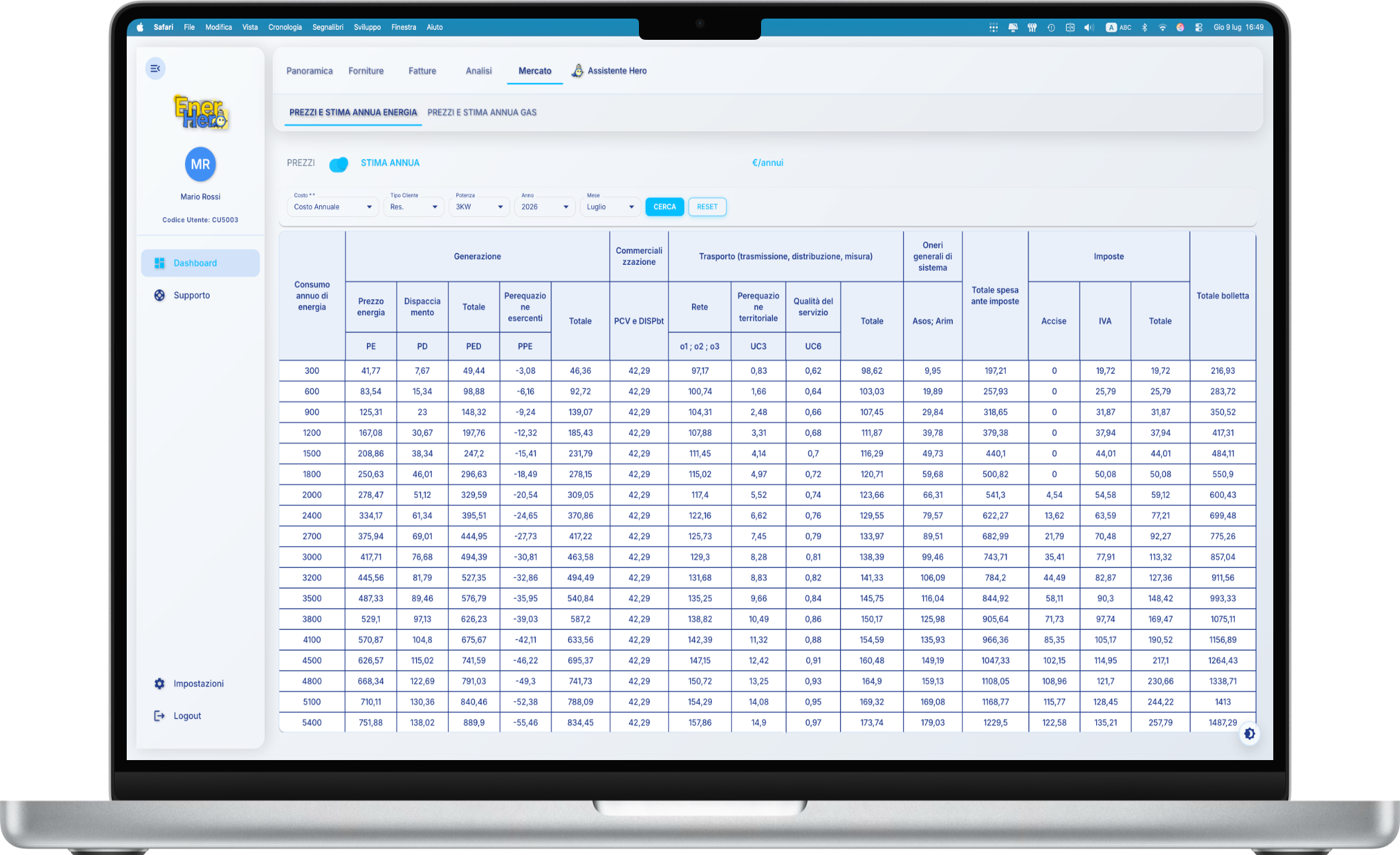Click the Supporto lifebuoy icon
Viewport: 1400px width, 855px height.
click(x=159, y=295)
